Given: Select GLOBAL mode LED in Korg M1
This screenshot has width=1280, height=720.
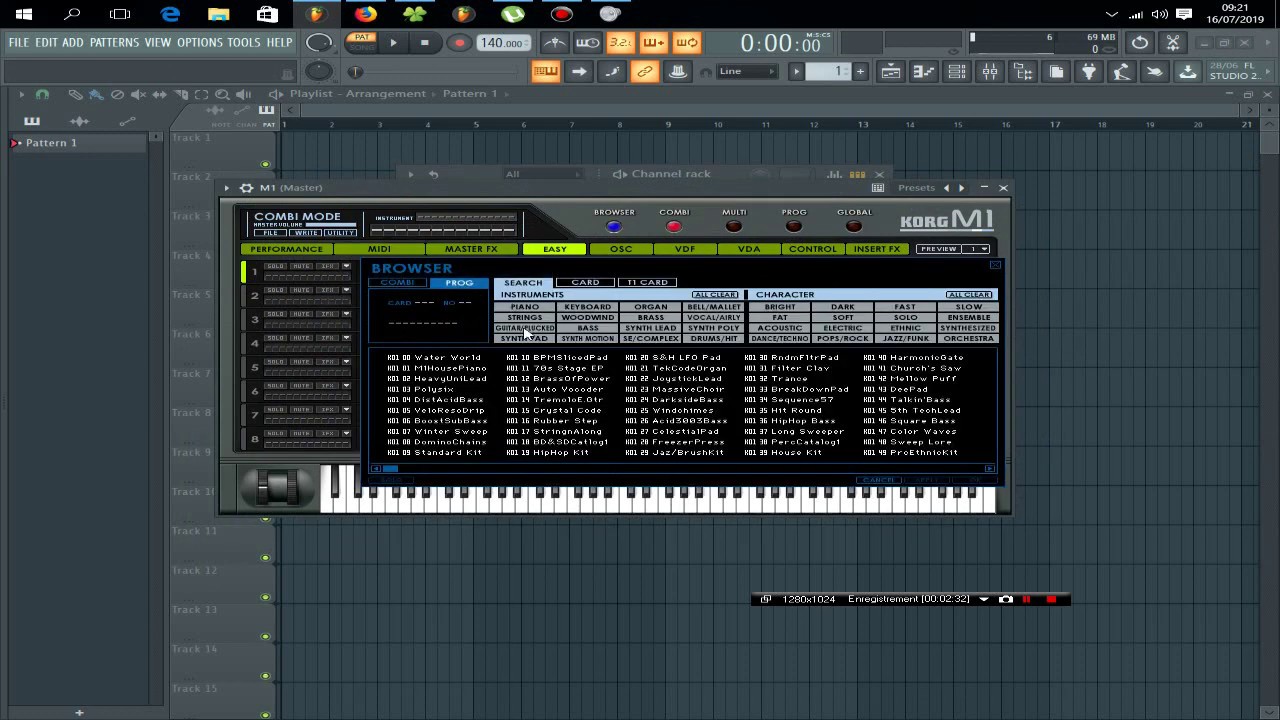Looking at the screenshot, I should (854, 227).
